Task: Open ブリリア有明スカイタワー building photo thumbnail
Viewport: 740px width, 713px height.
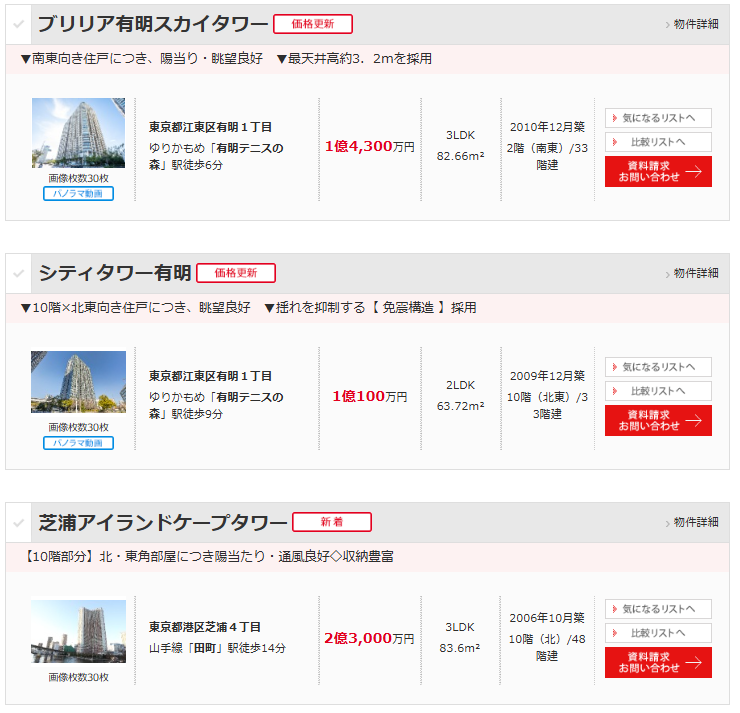Action: point(78,133)
